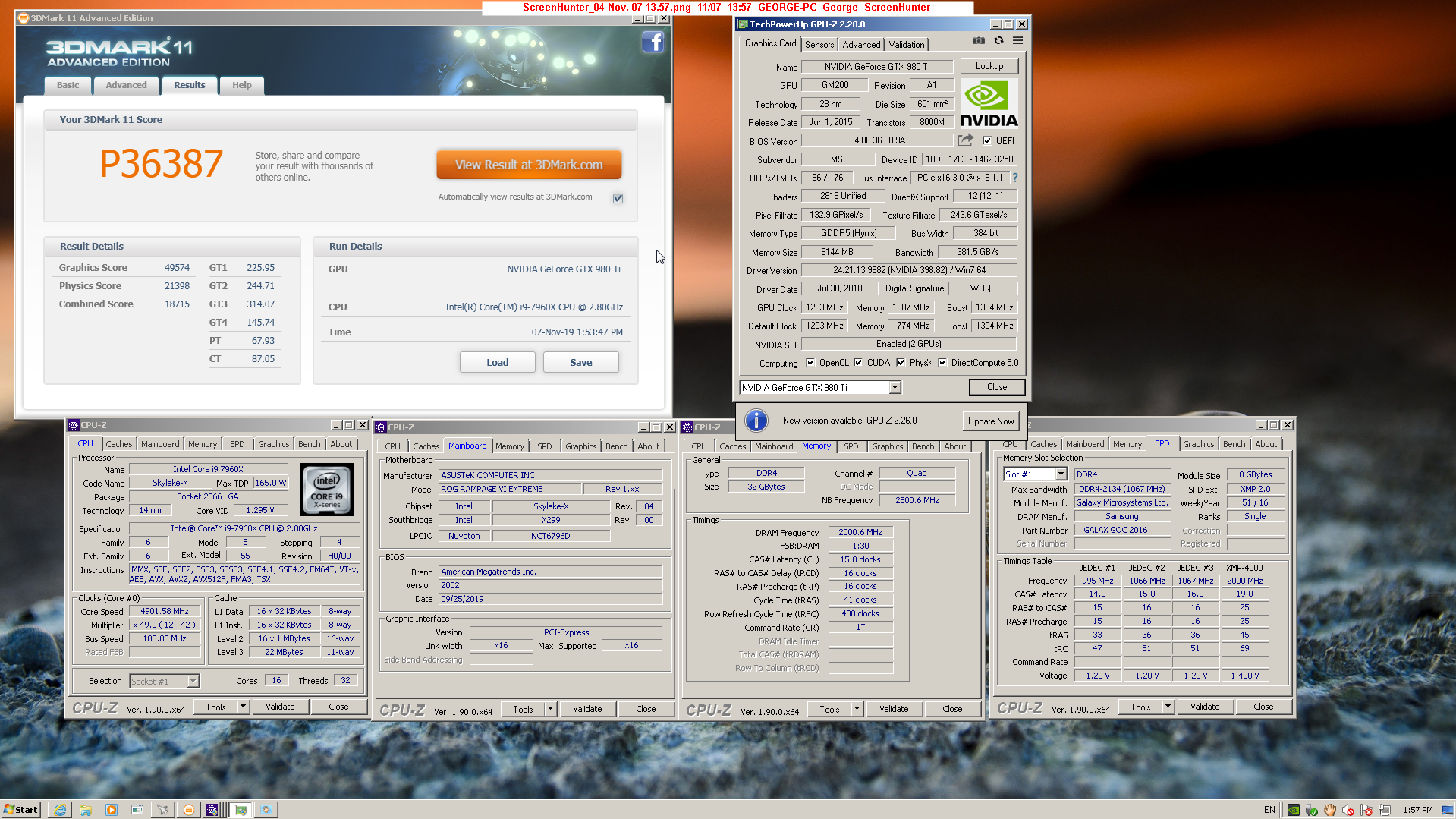Click the EN language indicator
Image resolution: width=1456 pixels, height=819 pixels.
point(1269,810)
